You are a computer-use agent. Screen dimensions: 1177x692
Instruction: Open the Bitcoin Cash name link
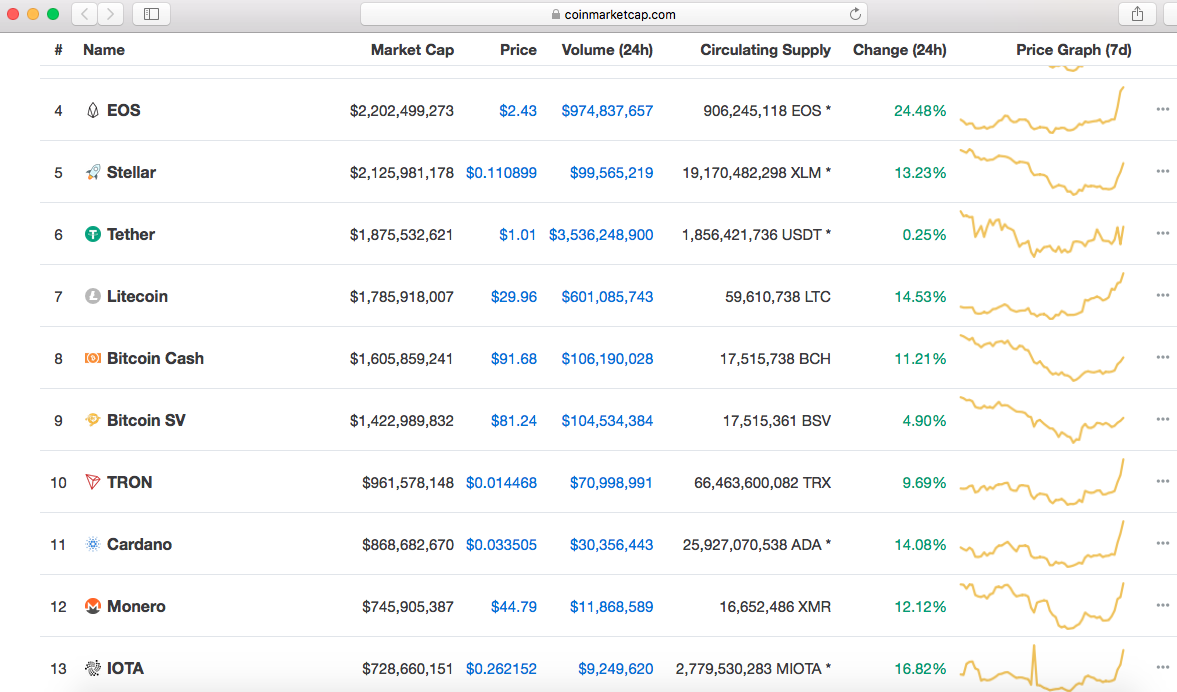pyautogui.click(x=155, y=359)
